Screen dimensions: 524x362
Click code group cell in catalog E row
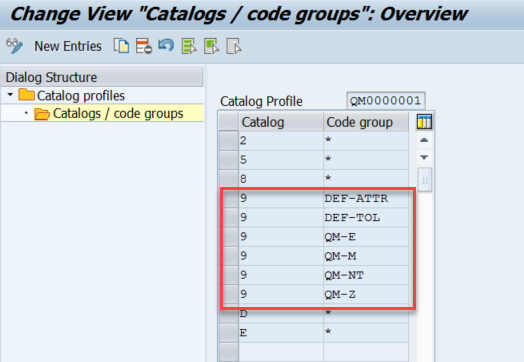tap(366, 333)
